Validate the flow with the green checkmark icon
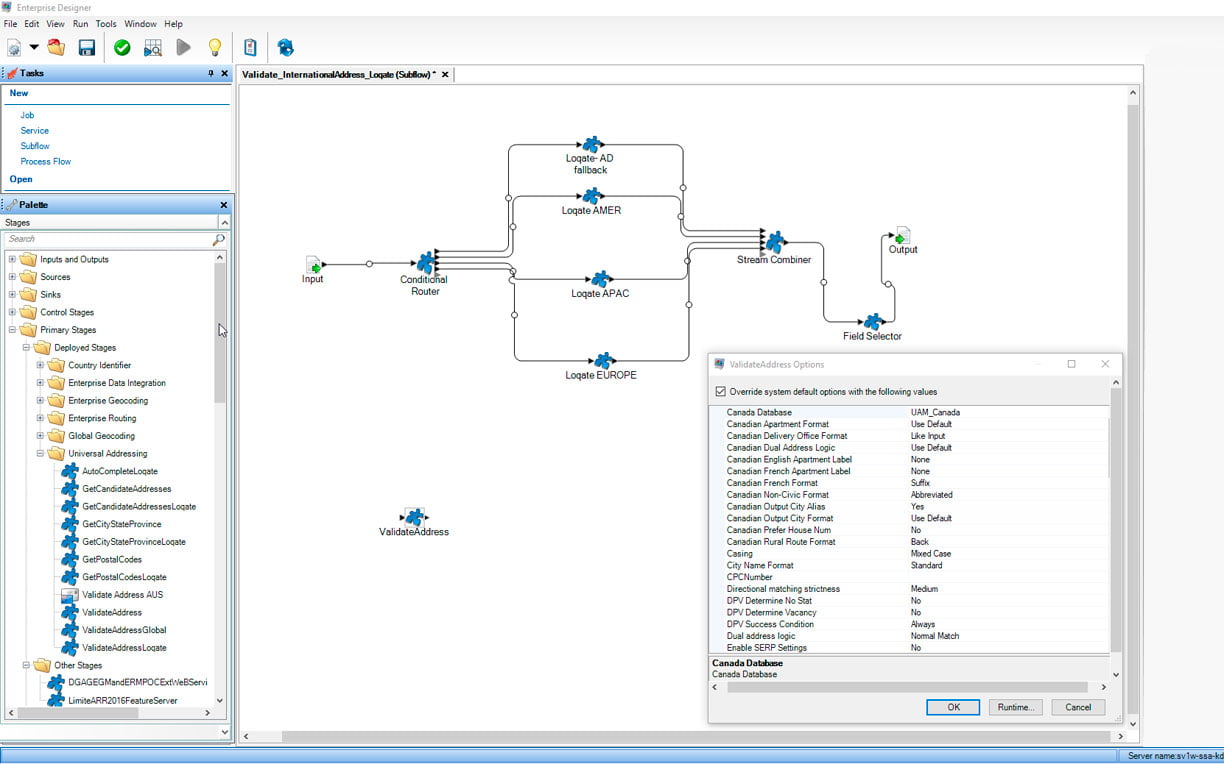 122,47
